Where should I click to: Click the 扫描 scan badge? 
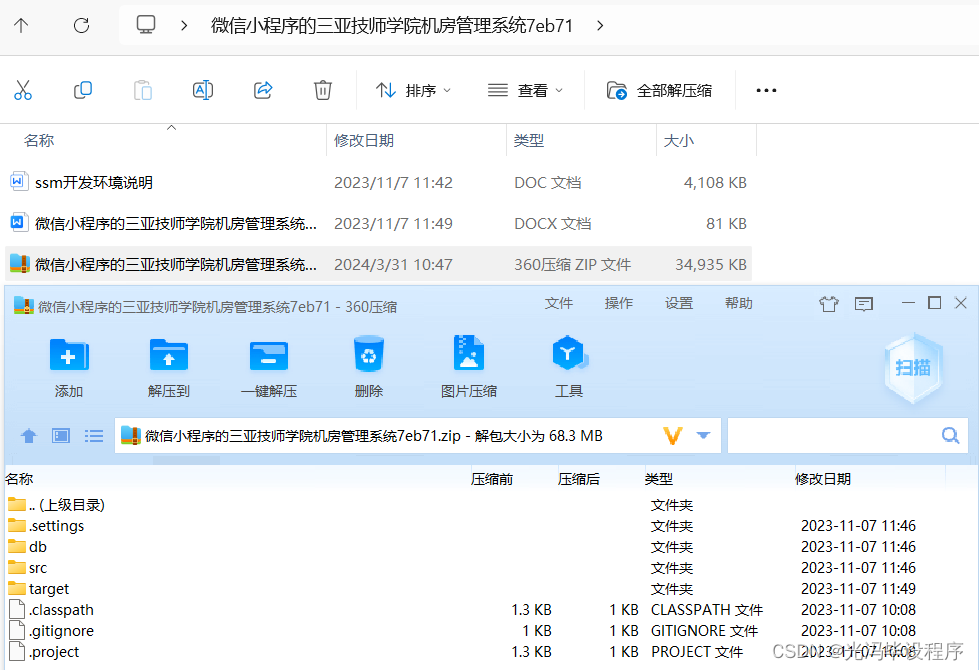point(912,369)
